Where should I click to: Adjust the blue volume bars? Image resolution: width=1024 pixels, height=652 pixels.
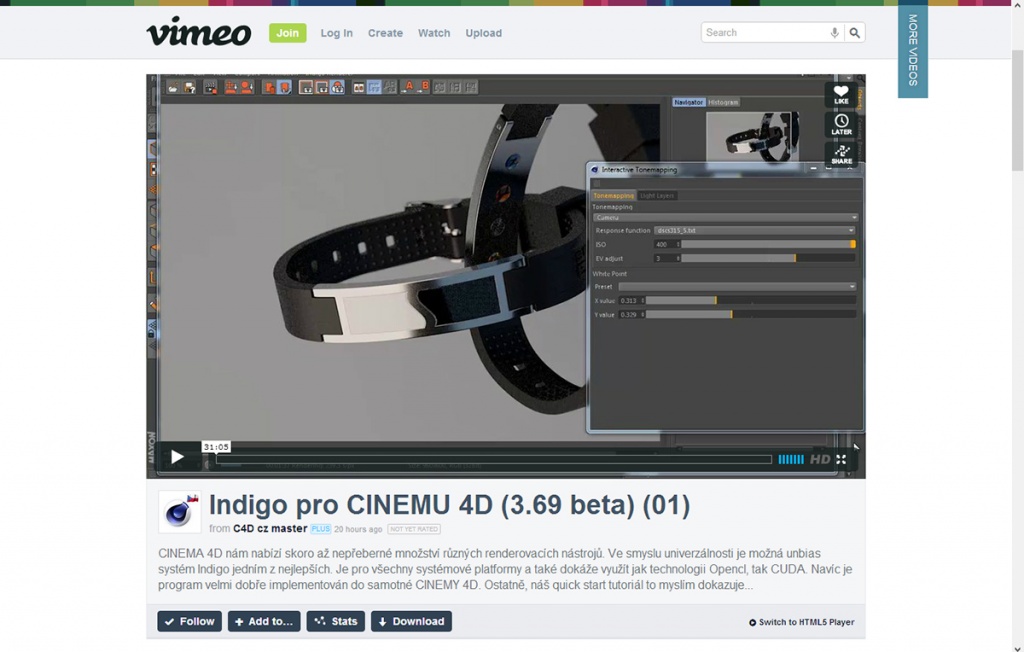tap(791, 459)
